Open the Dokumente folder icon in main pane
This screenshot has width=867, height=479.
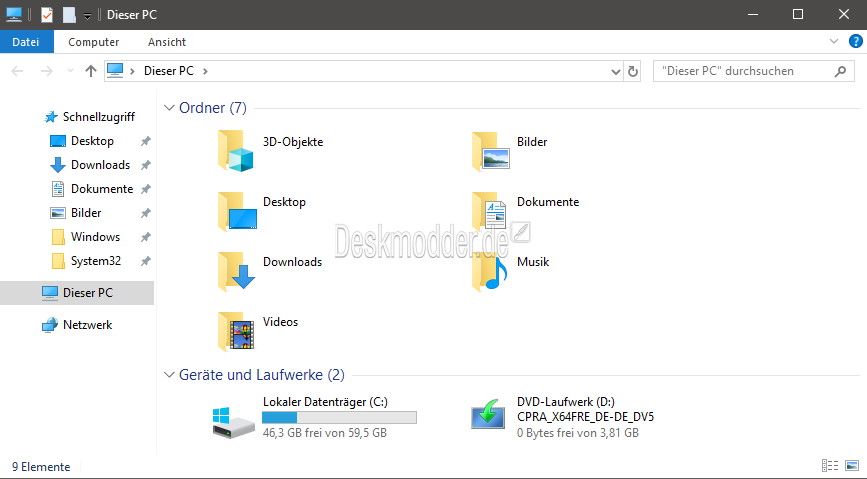[x=489, y=211]
